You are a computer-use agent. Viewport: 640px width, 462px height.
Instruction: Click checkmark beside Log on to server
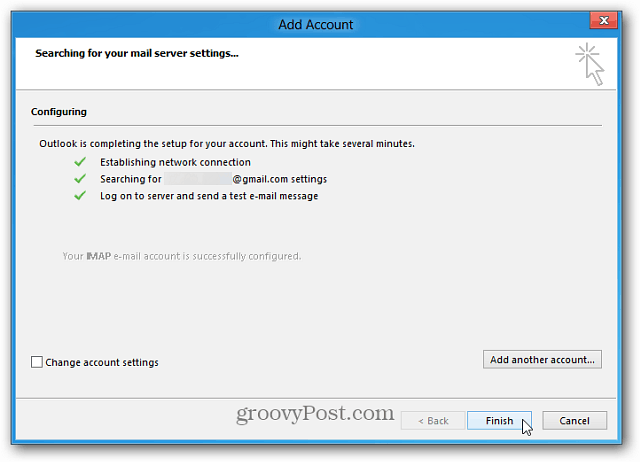click(x=80, y=196)
